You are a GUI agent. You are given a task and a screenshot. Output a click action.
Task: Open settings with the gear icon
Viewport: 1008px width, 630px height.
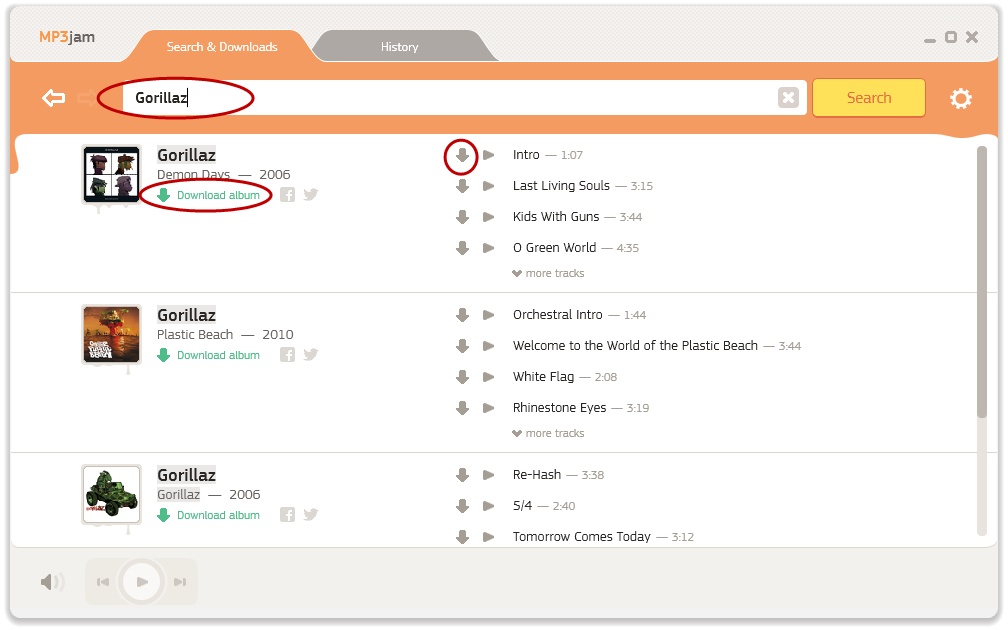(960, 98)
